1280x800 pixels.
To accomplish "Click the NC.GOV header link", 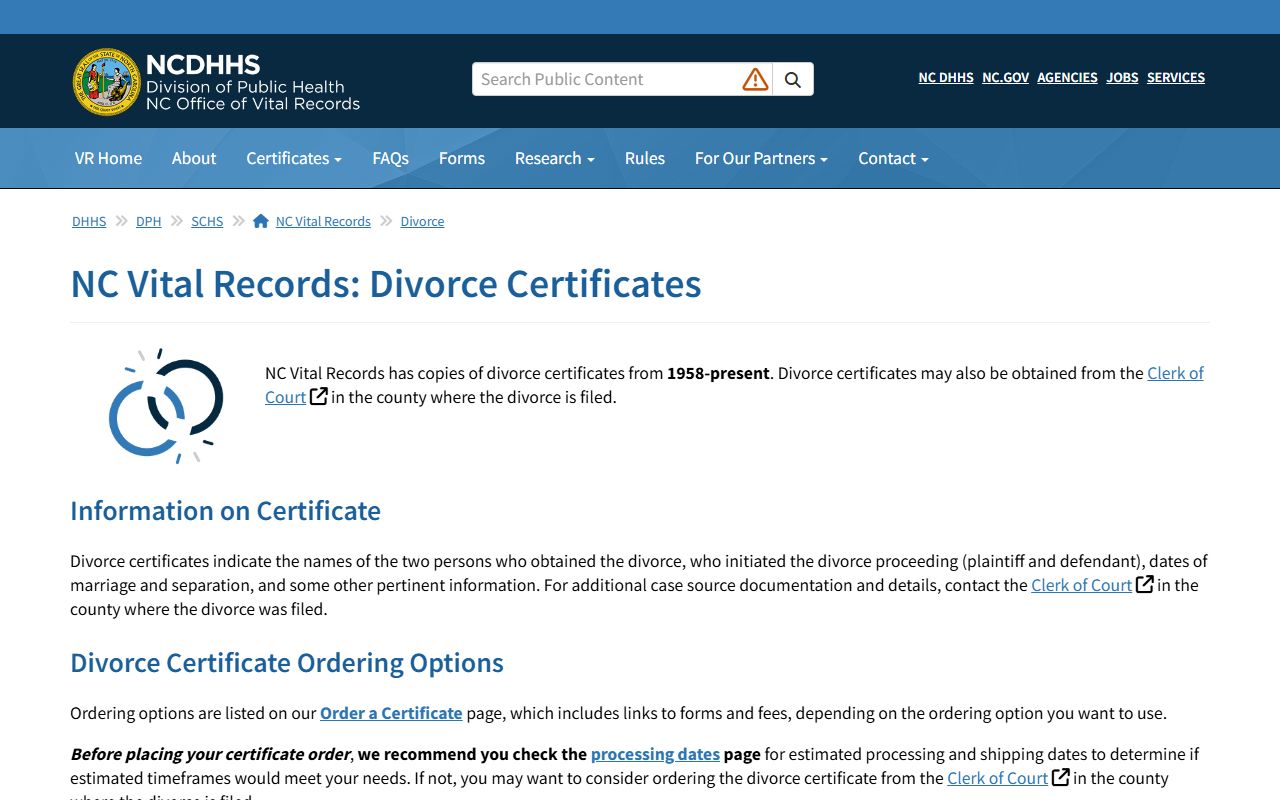I will click(1005, 77).
